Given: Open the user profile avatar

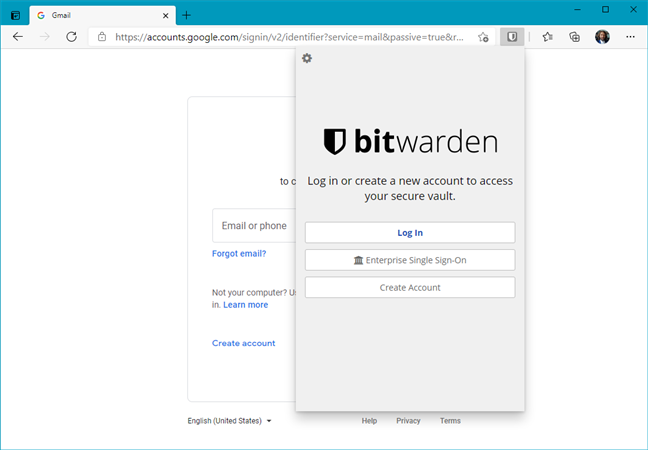Looking at the screenshot, I should coord(602,37).
